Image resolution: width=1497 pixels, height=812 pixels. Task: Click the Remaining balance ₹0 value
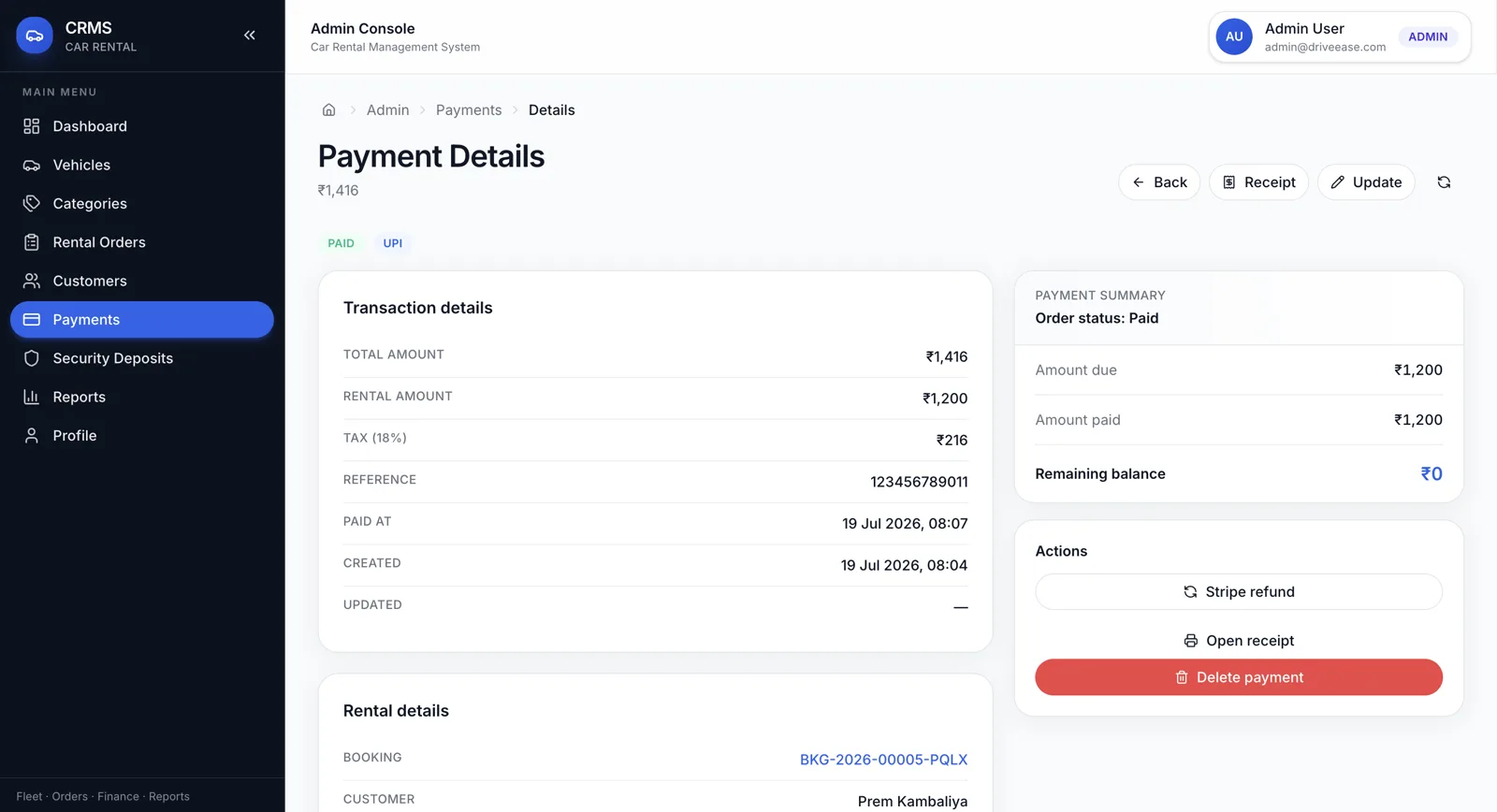click(1432, 474)
